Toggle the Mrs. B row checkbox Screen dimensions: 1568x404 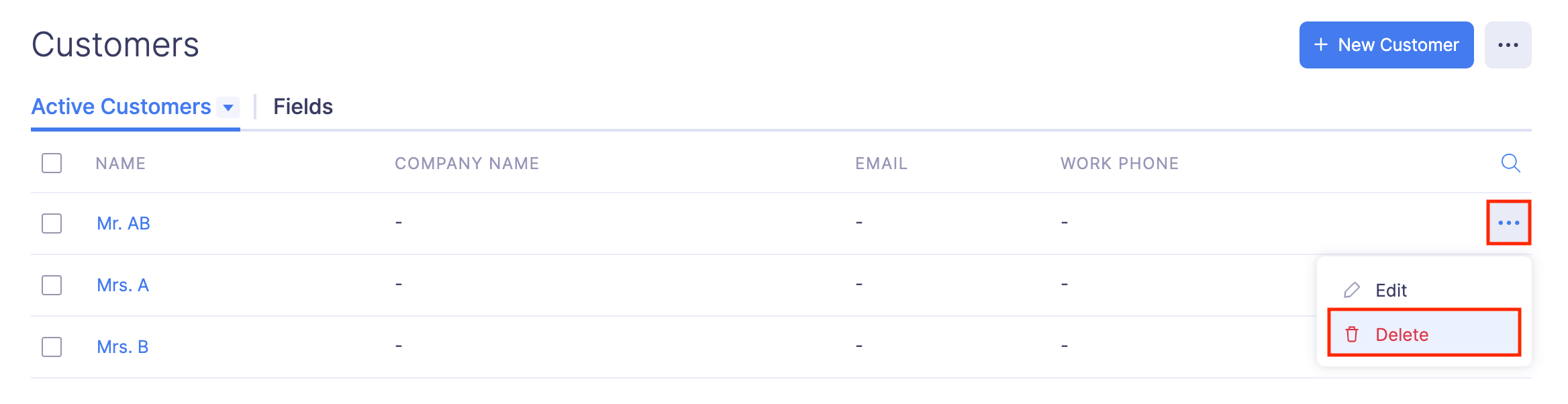[x=52, y=347]
